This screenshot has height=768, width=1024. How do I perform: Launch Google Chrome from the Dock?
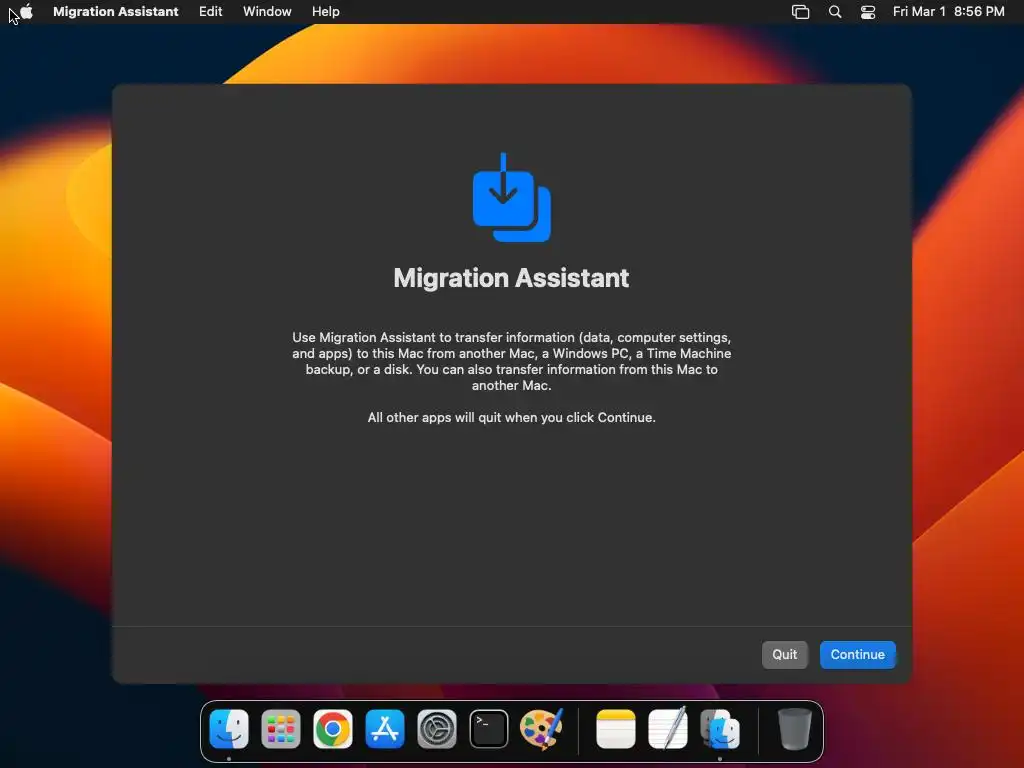pos(332,729)
